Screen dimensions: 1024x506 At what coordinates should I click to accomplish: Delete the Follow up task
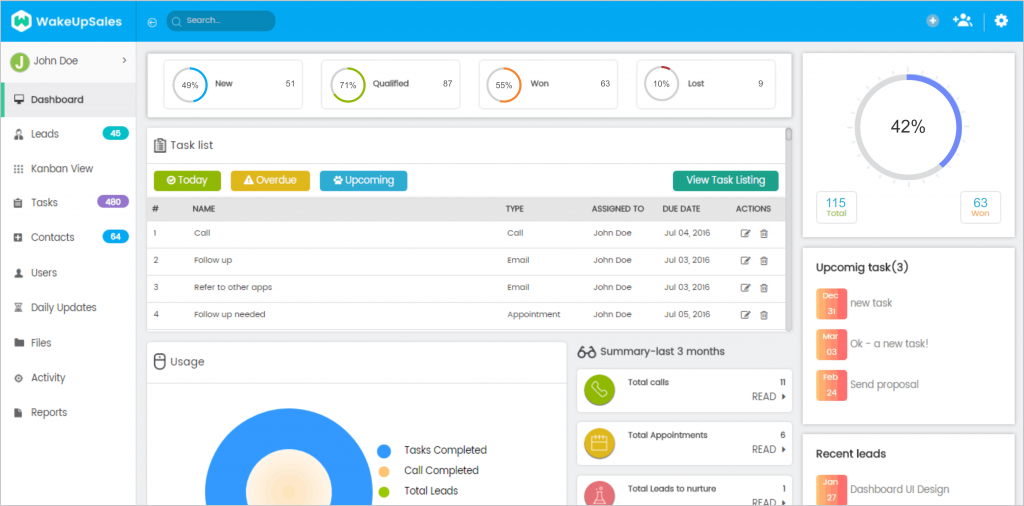coord(763,261)
